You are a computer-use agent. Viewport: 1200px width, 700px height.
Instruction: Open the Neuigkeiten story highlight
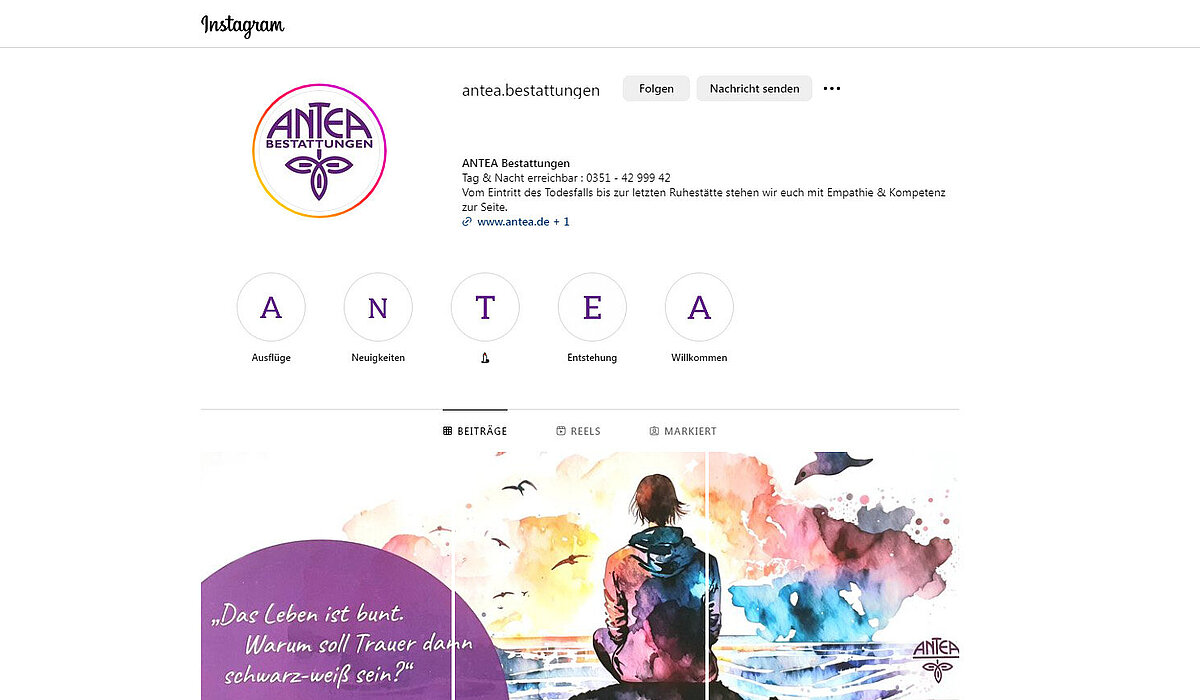[378, 307]
